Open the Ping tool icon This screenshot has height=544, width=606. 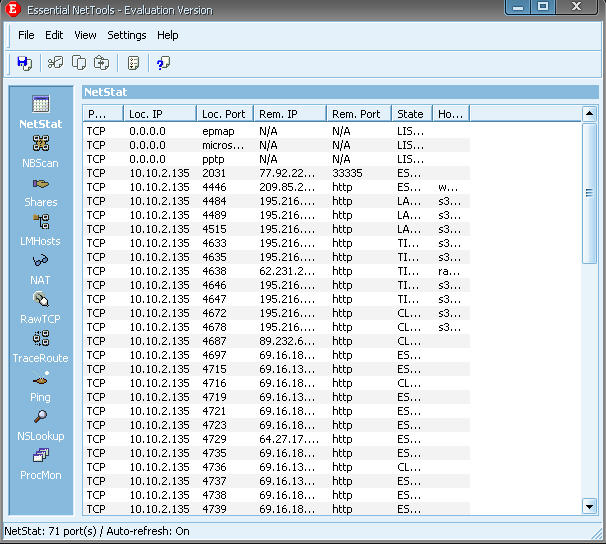(41, 379)
